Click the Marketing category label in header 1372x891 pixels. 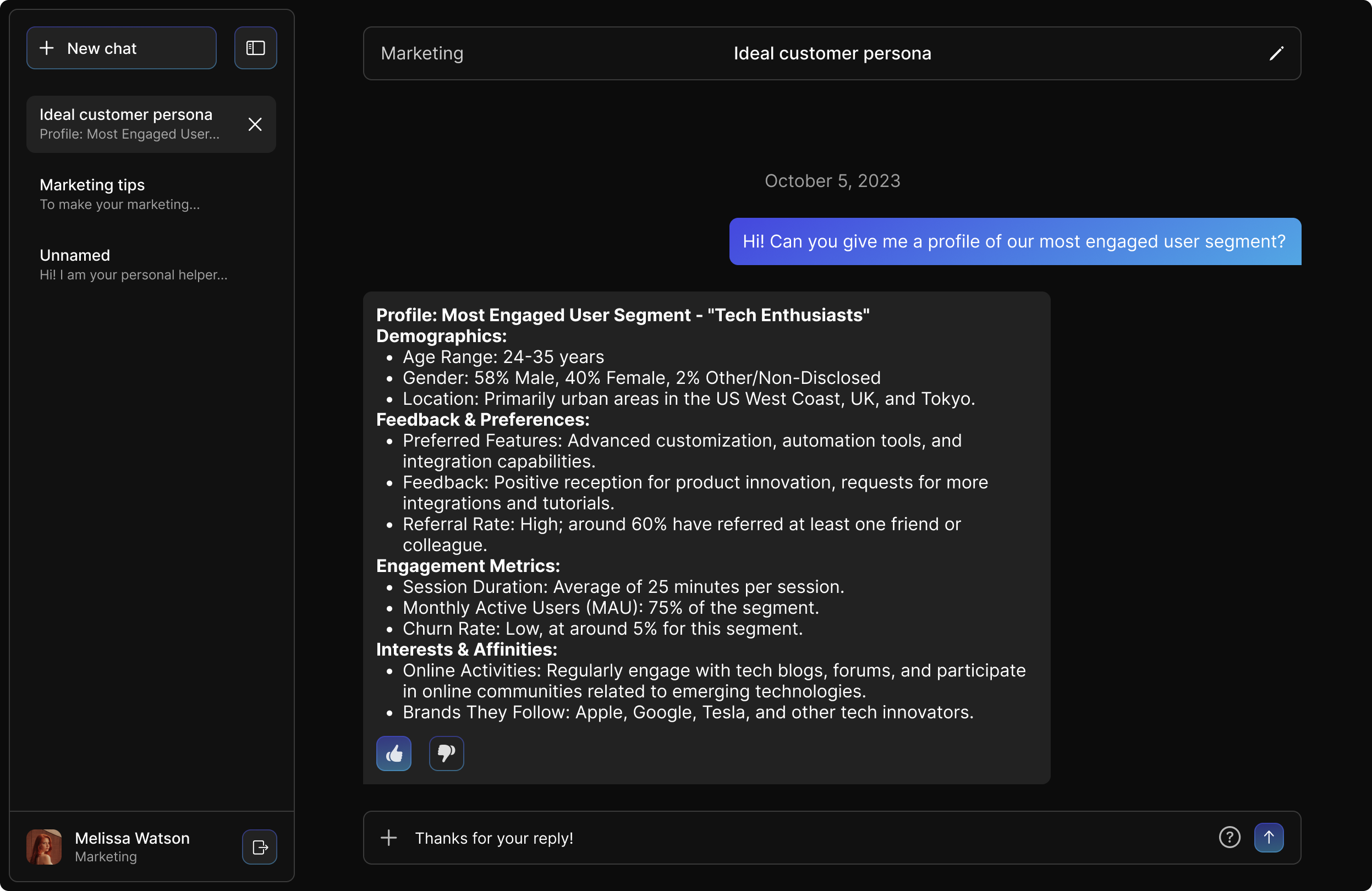click(422, 53)
